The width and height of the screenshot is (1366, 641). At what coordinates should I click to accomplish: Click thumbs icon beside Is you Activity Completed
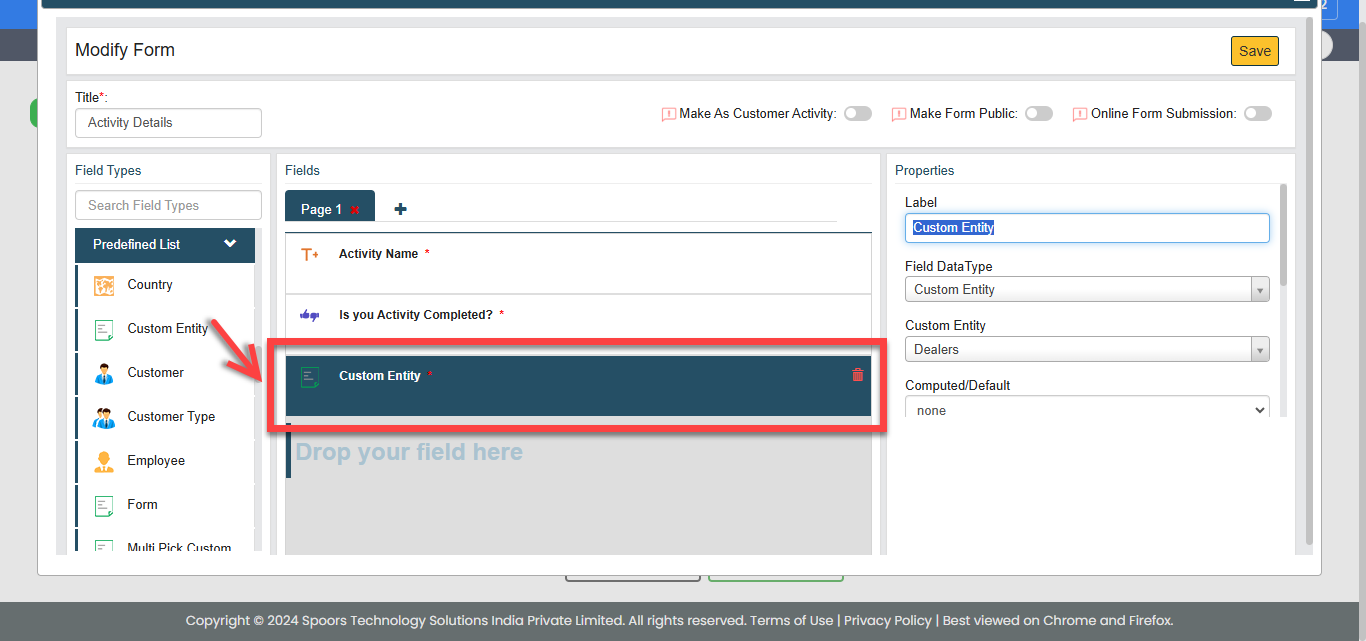tap(310, 315)
